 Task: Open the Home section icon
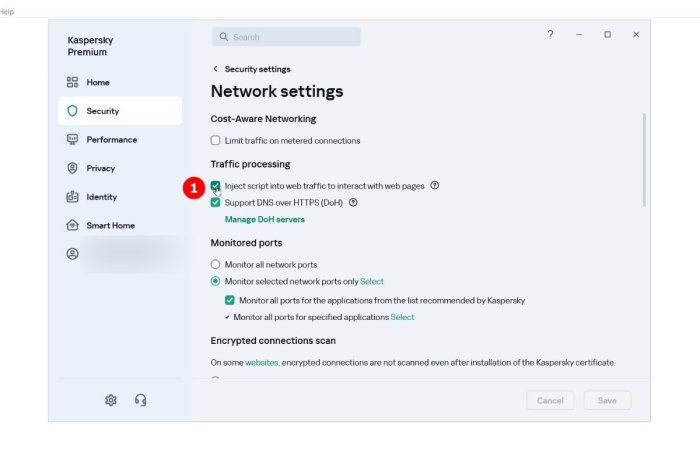point(72,83)
